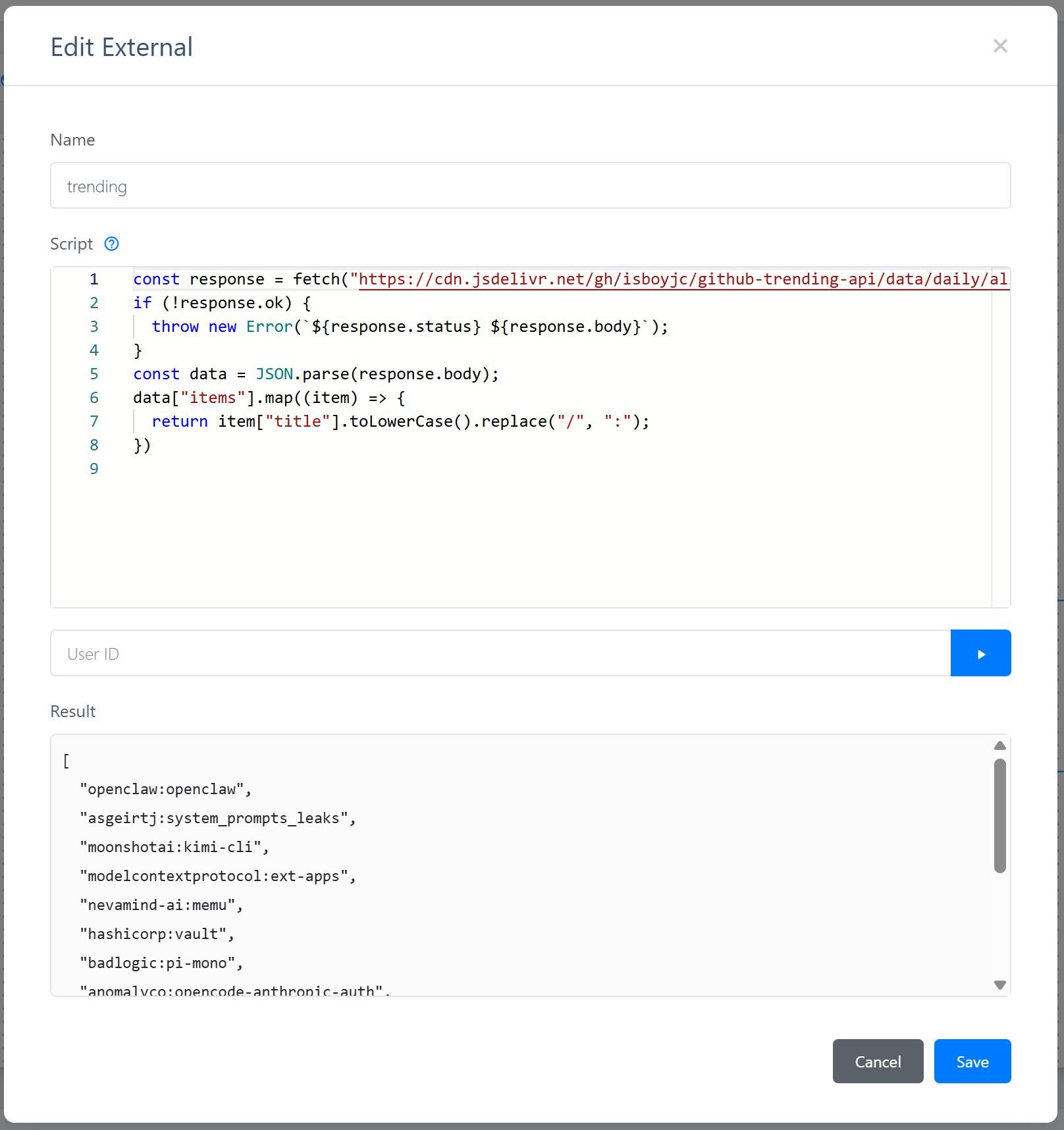Focus the User ID input field
The width and height of the screenshot is (1064, 1130).
click(500, 653)
